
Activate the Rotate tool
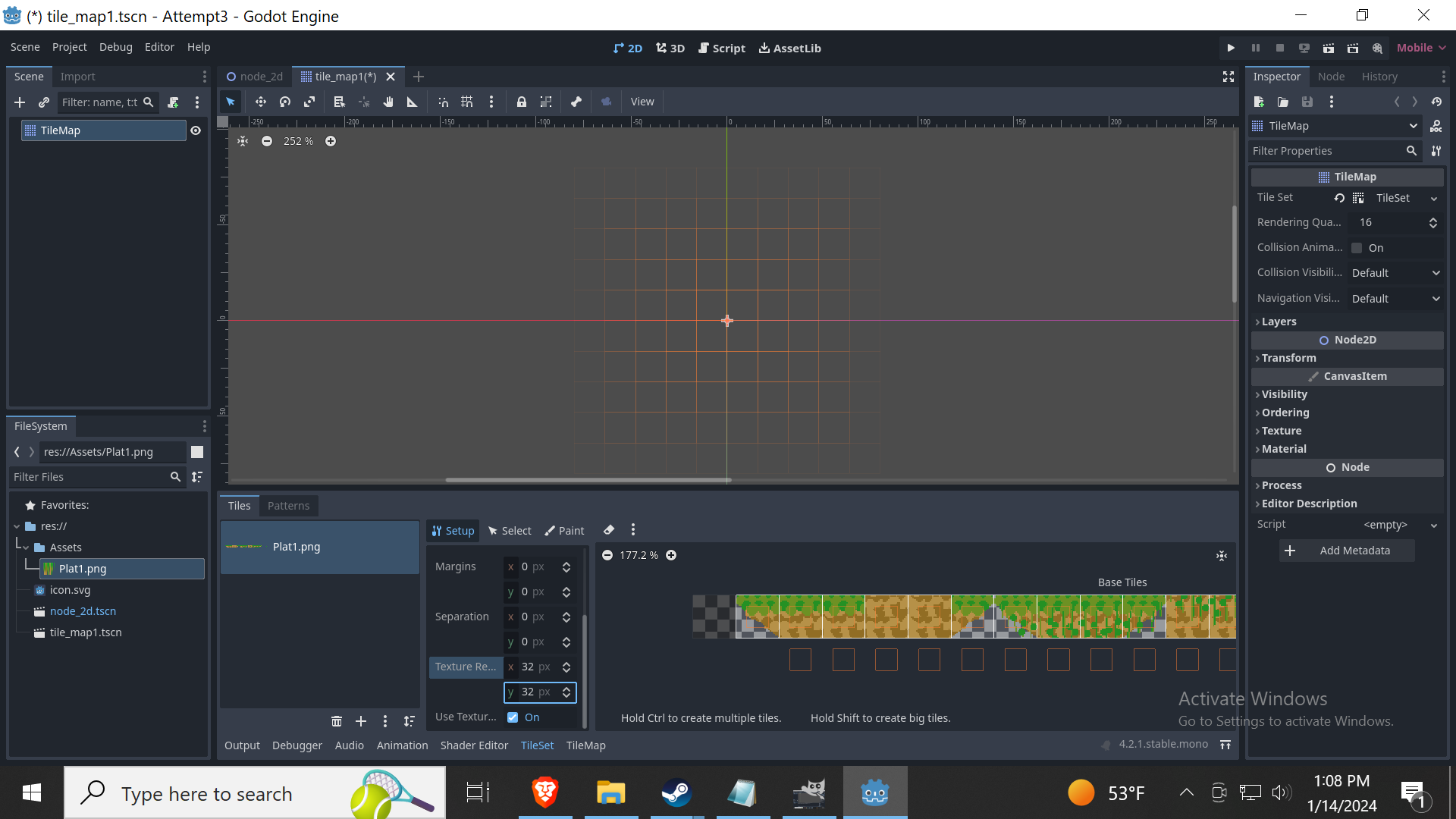click(x=285, y=102)
